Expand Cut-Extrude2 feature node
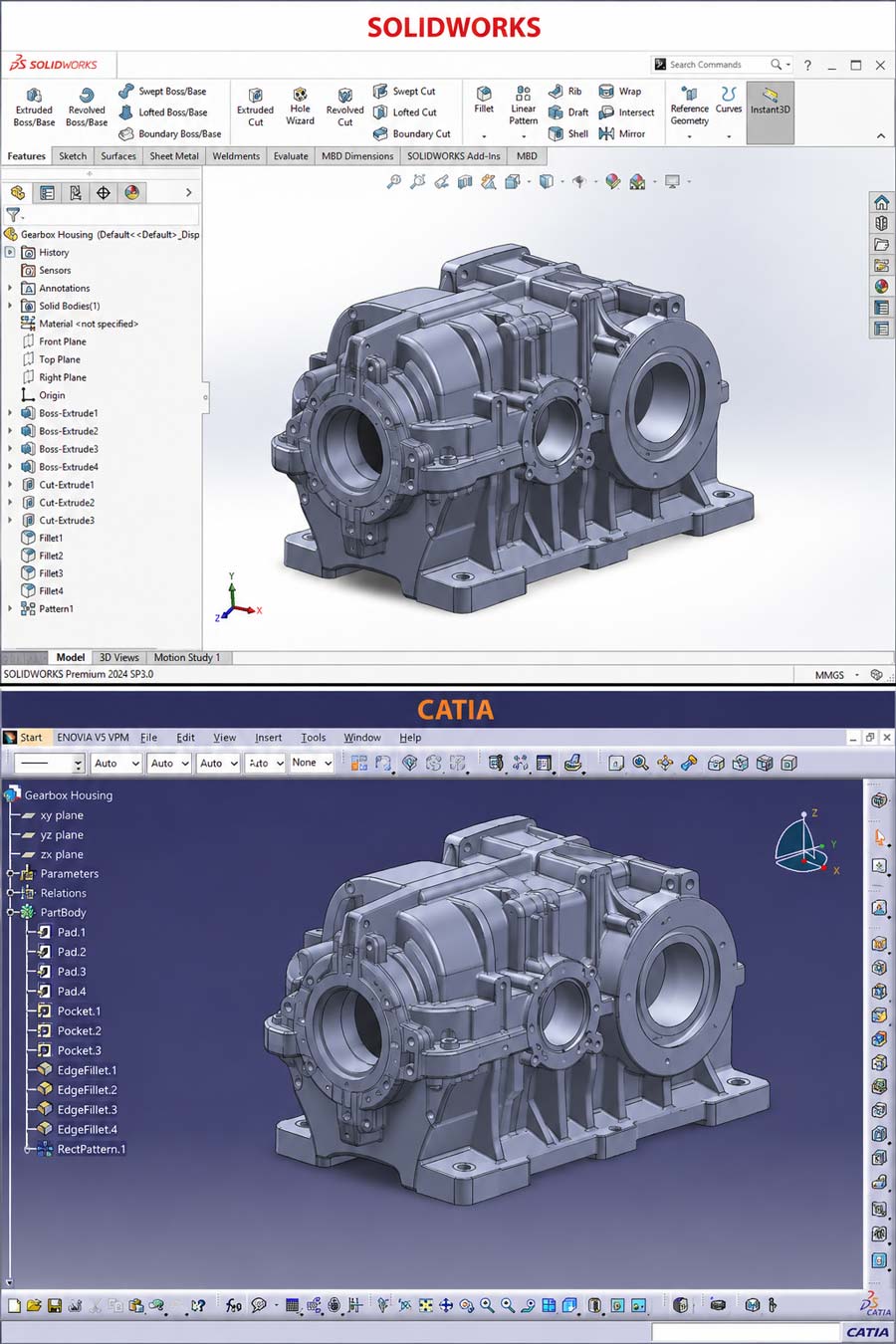This screenshot has height=1344, width=896. tap(10, 503)
